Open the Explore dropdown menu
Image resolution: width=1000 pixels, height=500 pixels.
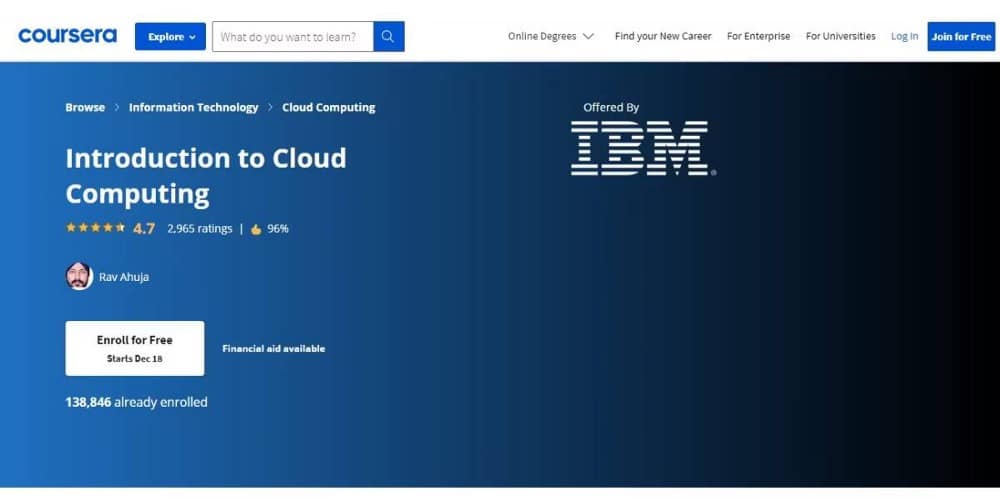click(170, 36)
